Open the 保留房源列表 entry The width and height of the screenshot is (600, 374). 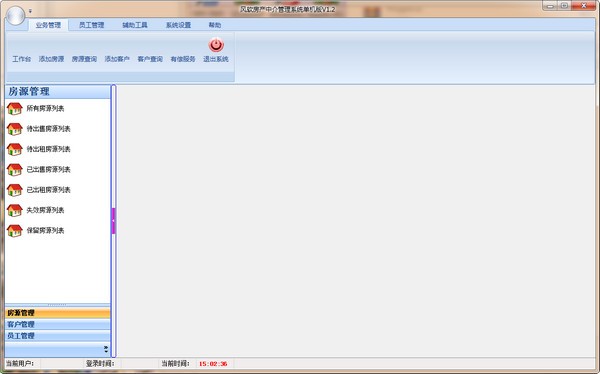pyautogui.click(x=45, y=230)
